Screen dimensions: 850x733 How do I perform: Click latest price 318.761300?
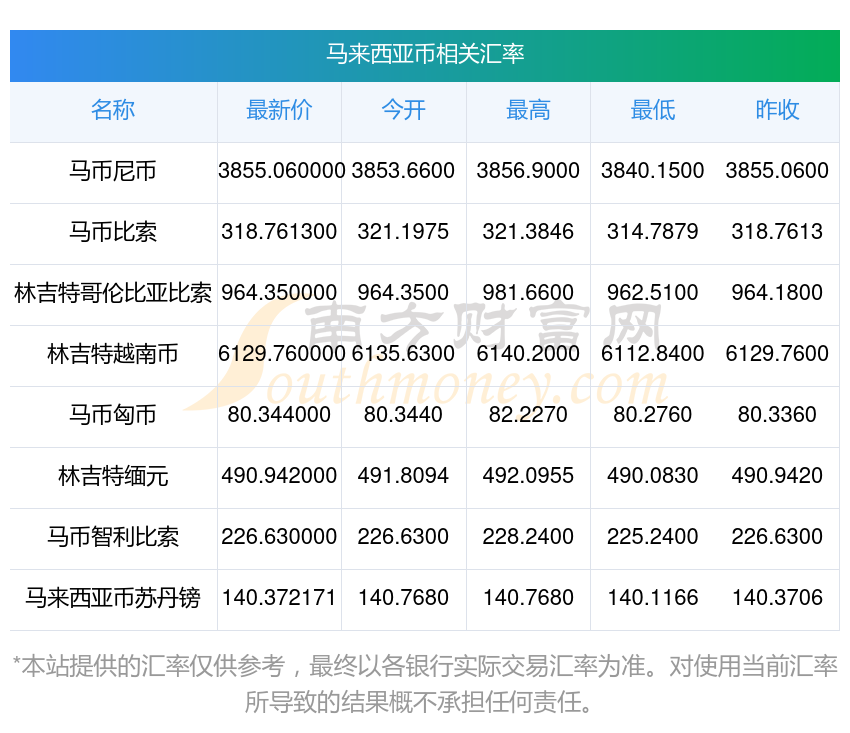[x=279, y=232]
